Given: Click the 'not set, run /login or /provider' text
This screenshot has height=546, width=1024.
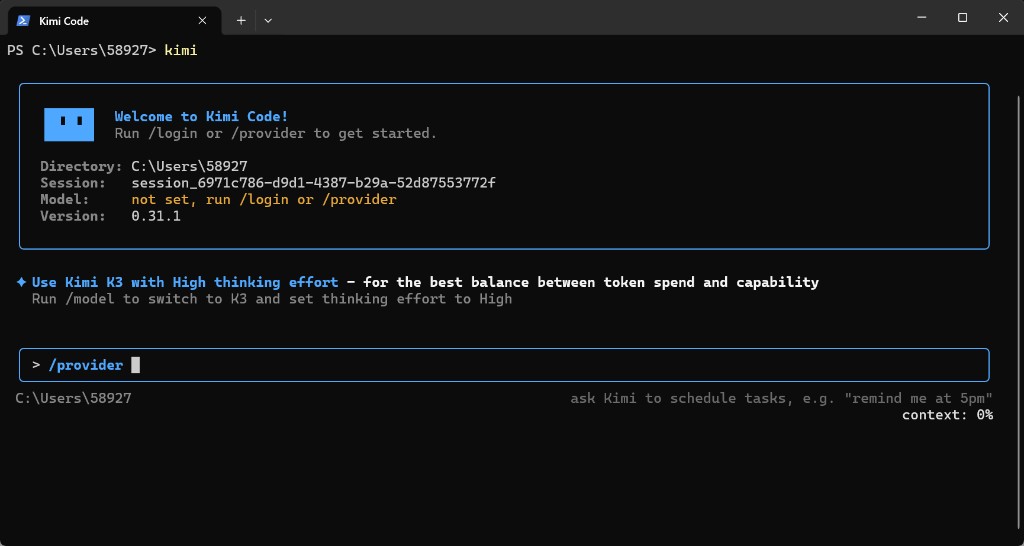Looking at the screenshot, I should tap(264, 199).
